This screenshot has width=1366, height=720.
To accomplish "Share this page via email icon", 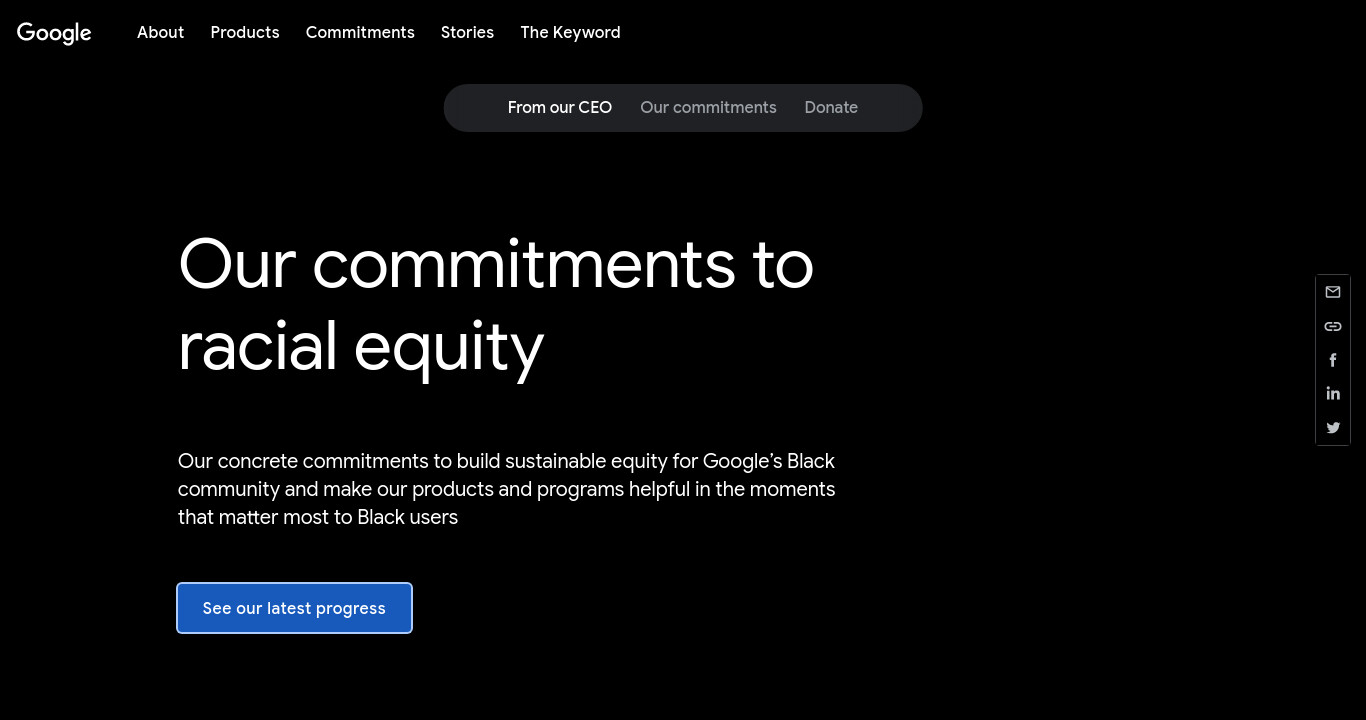I will click(x=1333, y=292).
